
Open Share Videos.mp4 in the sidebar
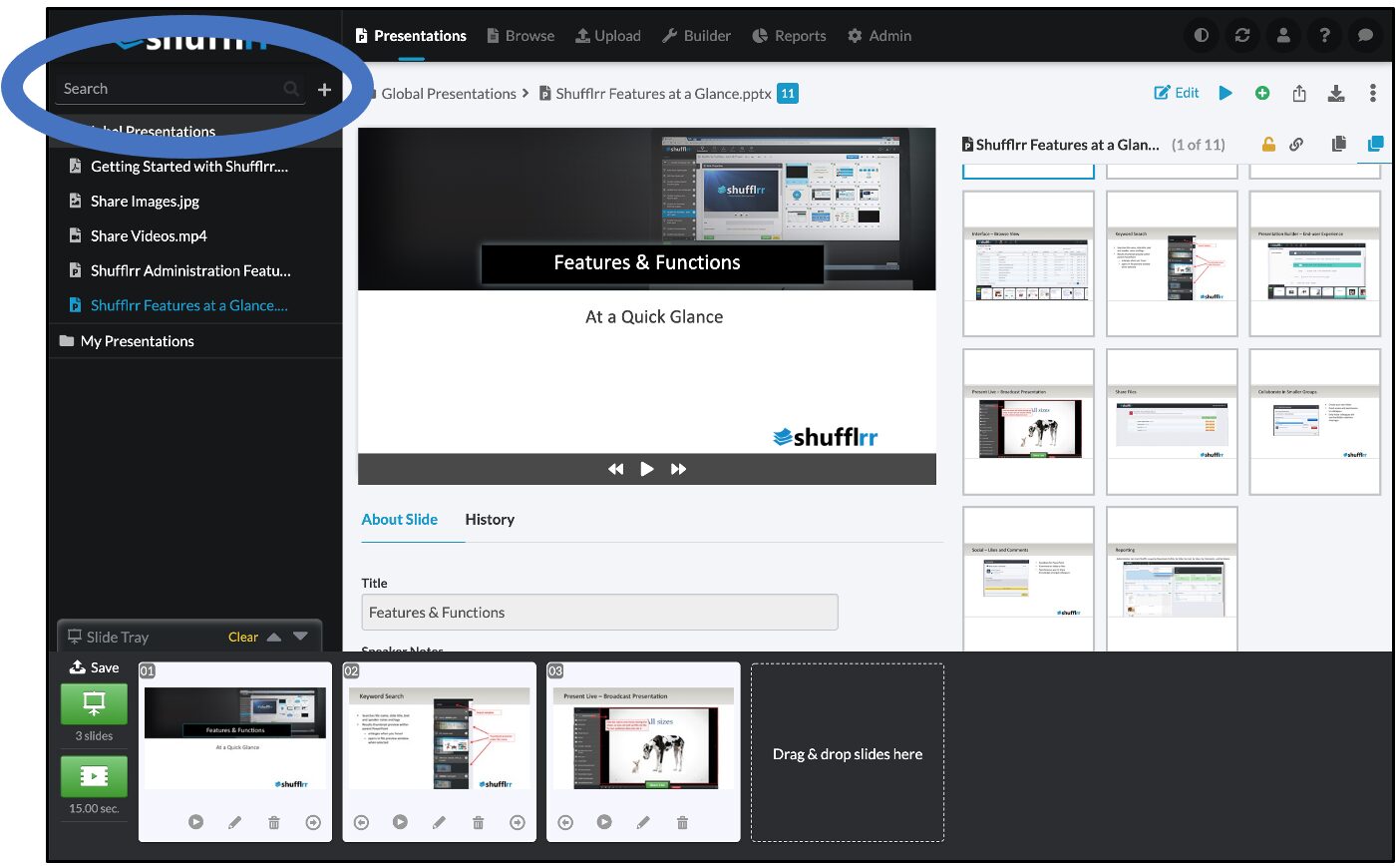(x=149, y=236)
